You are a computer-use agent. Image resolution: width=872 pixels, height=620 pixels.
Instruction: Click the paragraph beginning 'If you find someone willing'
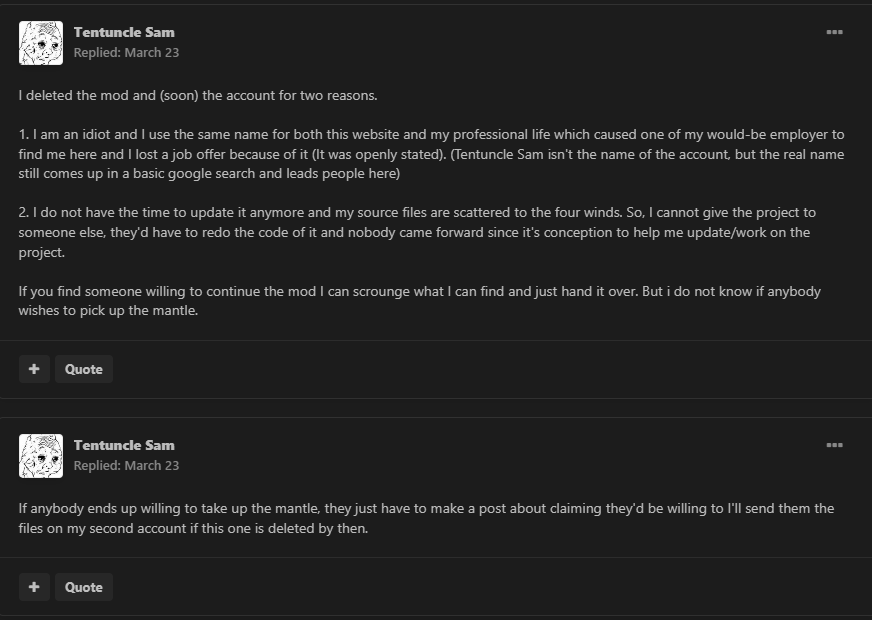420,301
